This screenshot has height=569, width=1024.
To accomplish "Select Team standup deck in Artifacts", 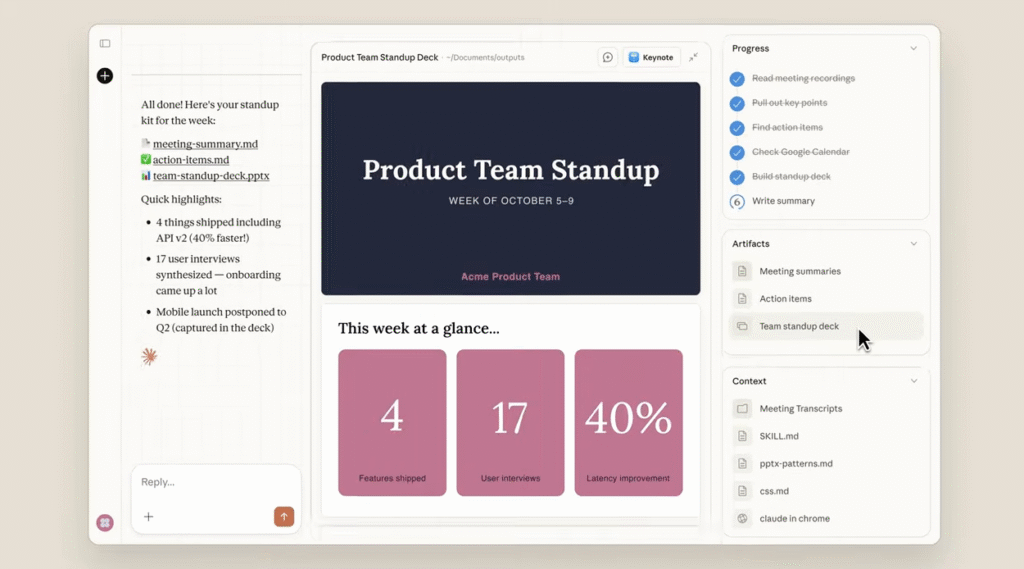I will tap(798, 326).
